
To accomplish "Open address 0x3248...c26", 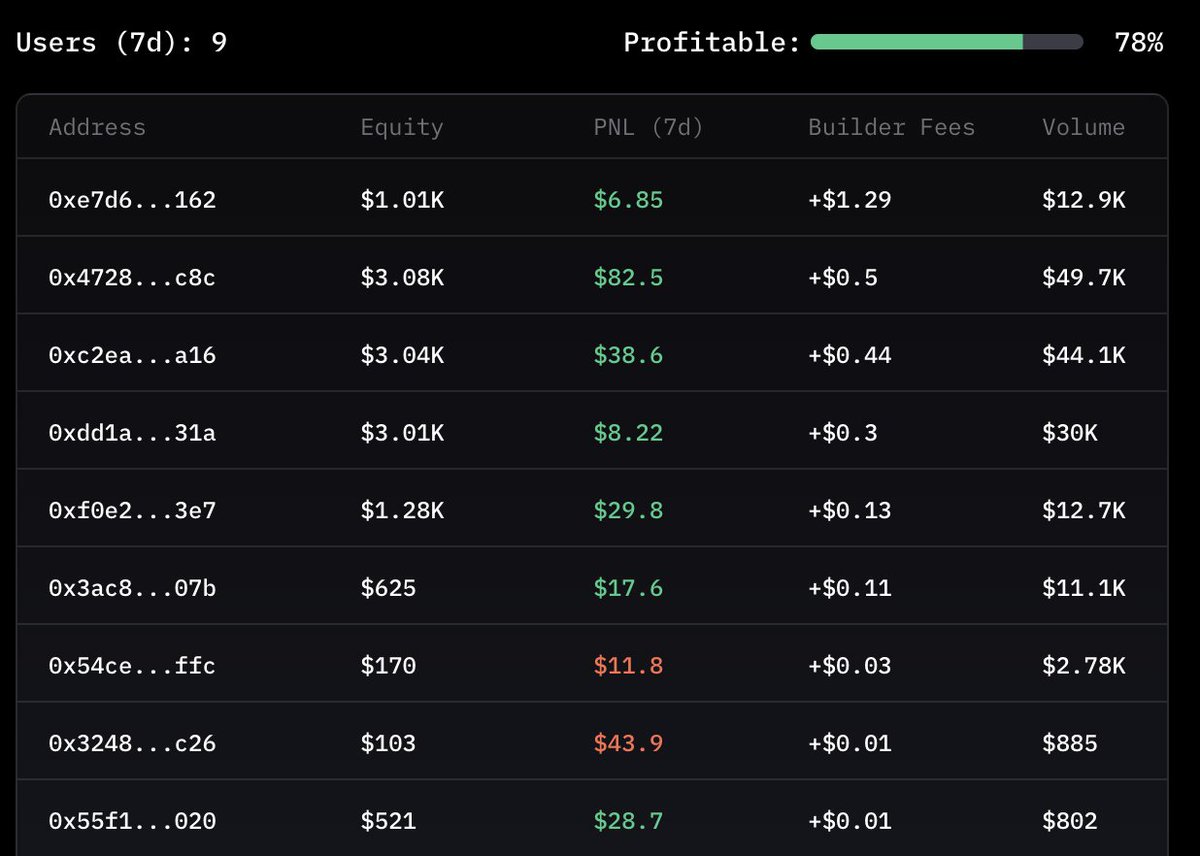I will pyautogui.click(x=132, y=744).
